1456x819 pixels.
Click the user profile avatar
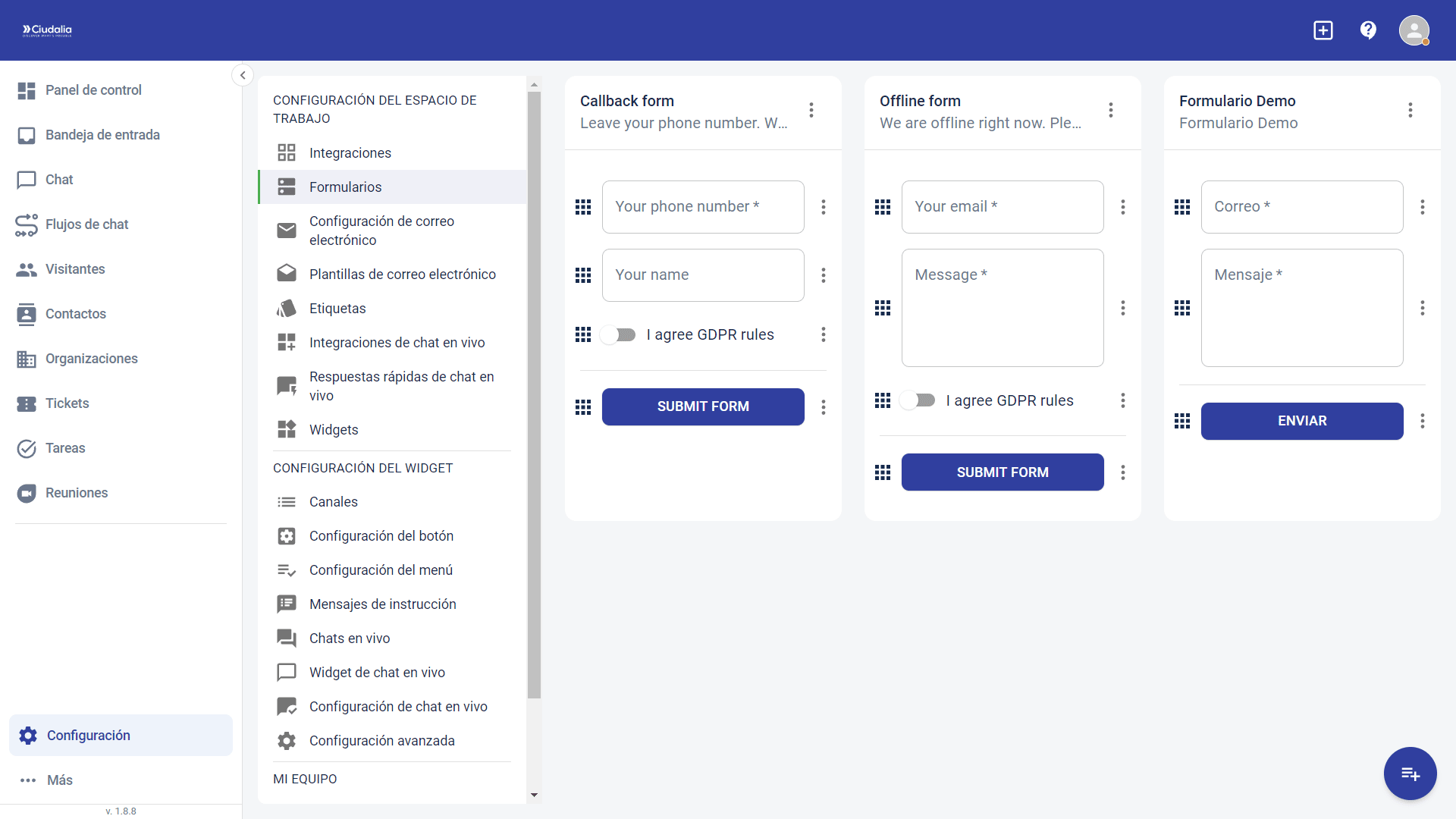click(1415, 30)
